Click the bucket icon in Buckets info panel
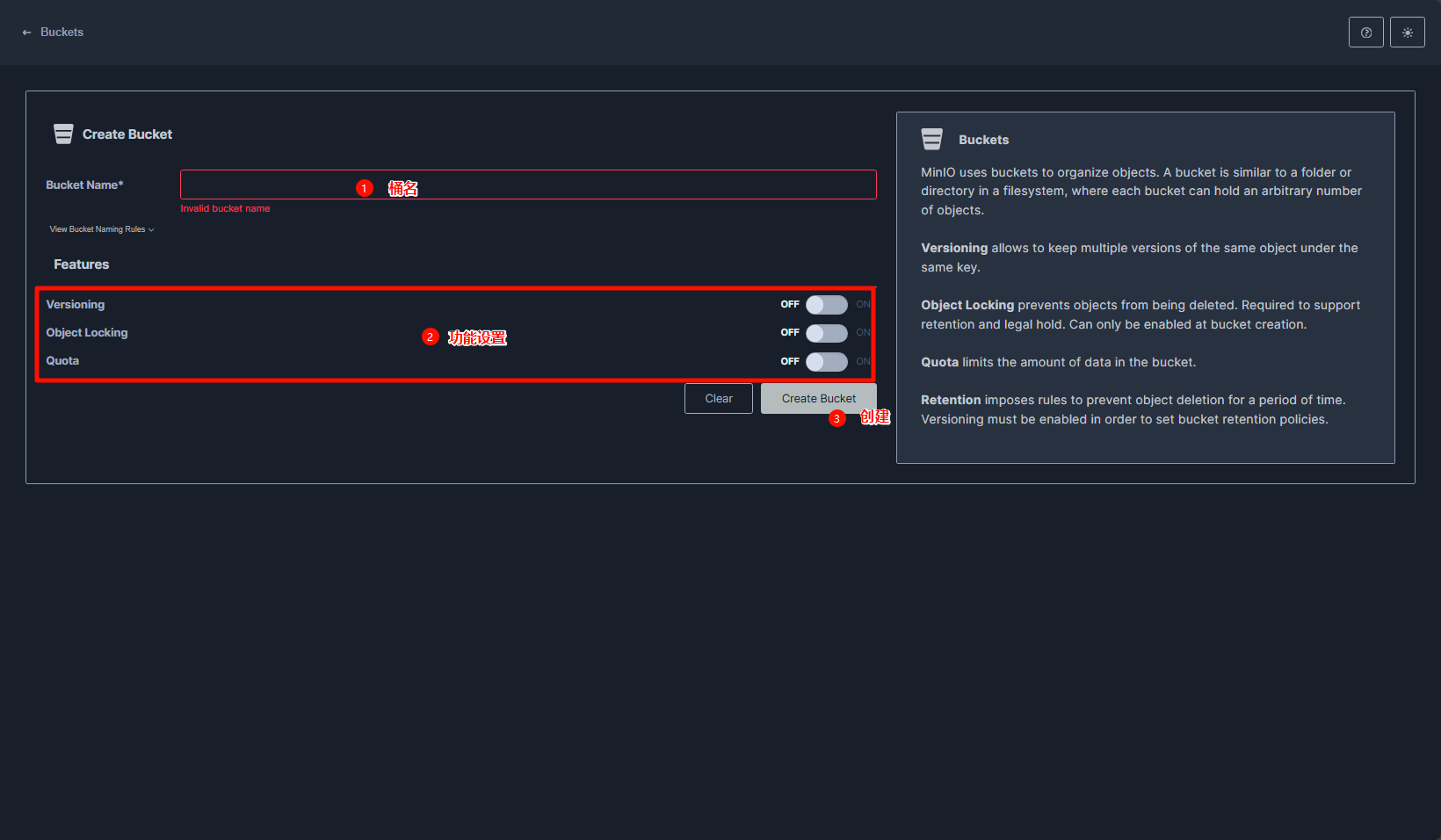 pyautogui.click(x=931, y=140)
